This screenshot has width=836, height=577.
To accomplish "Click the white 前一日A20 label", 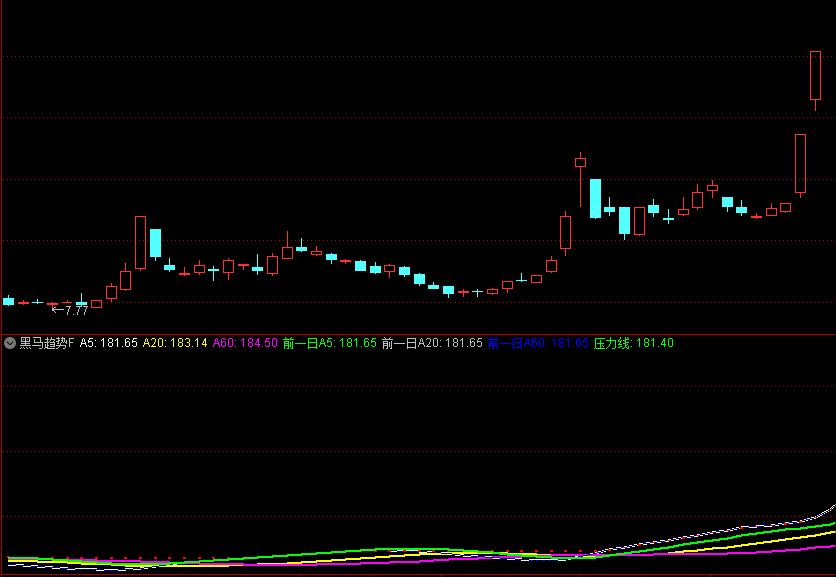I will click(x=432, y=343).
